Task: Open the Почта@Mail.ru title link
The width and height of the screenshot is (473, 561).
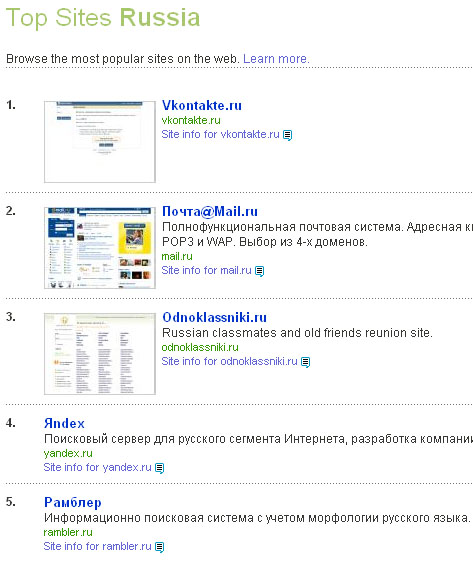Action: tap(210, 211)
